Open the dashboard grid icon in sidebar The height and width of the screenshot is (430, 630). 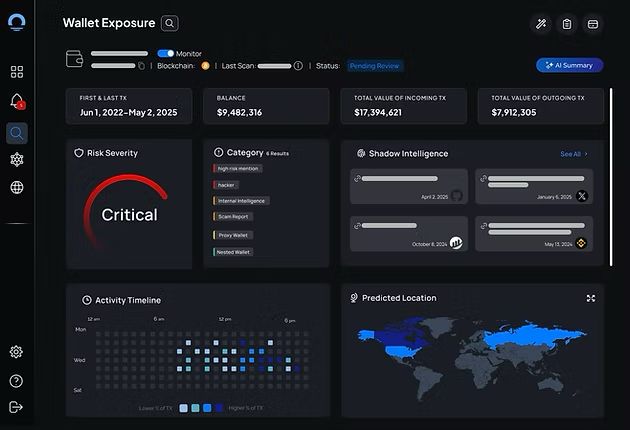click(16, 72)
